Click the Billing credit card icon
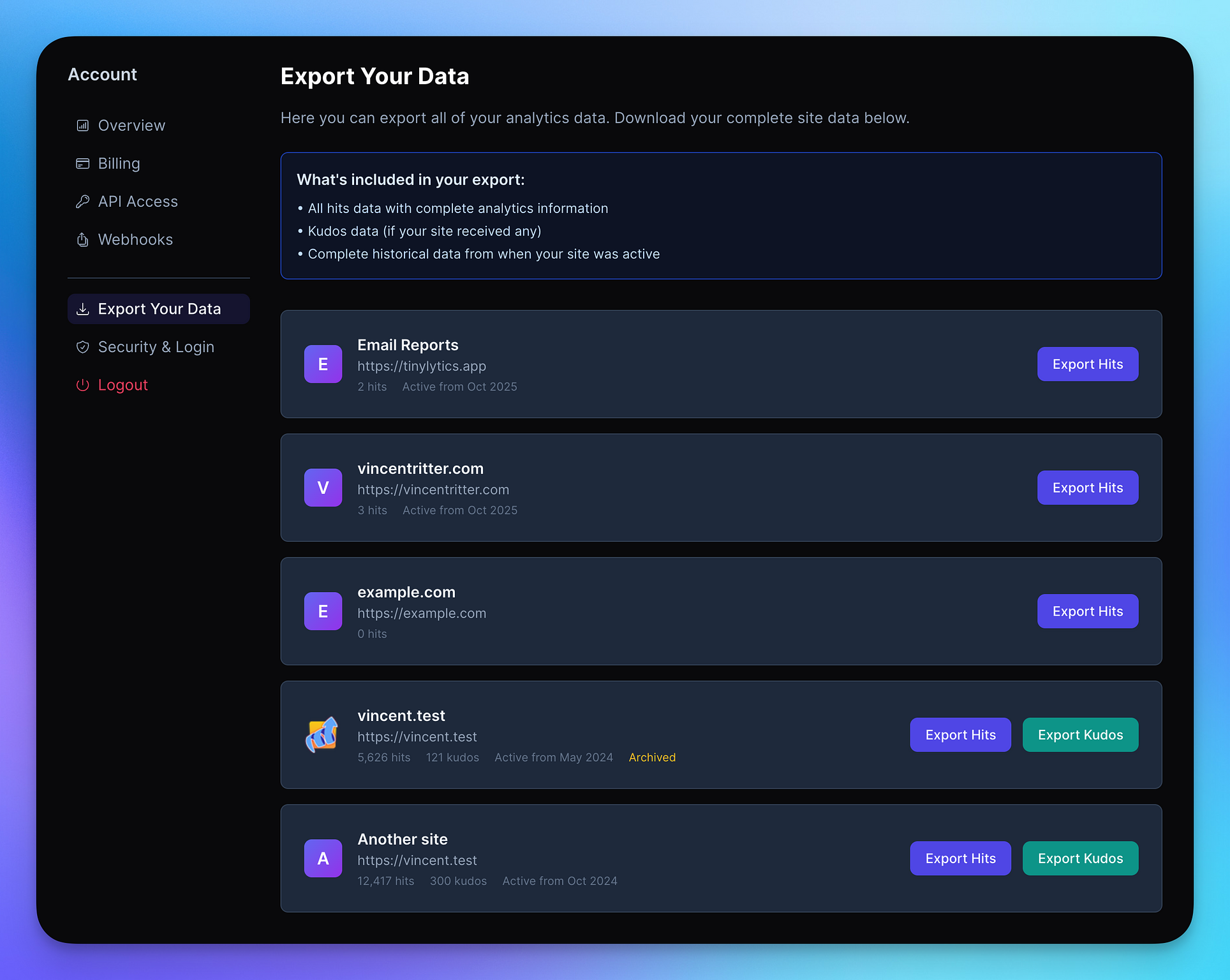1230x980 pixels. click(83, 164)
